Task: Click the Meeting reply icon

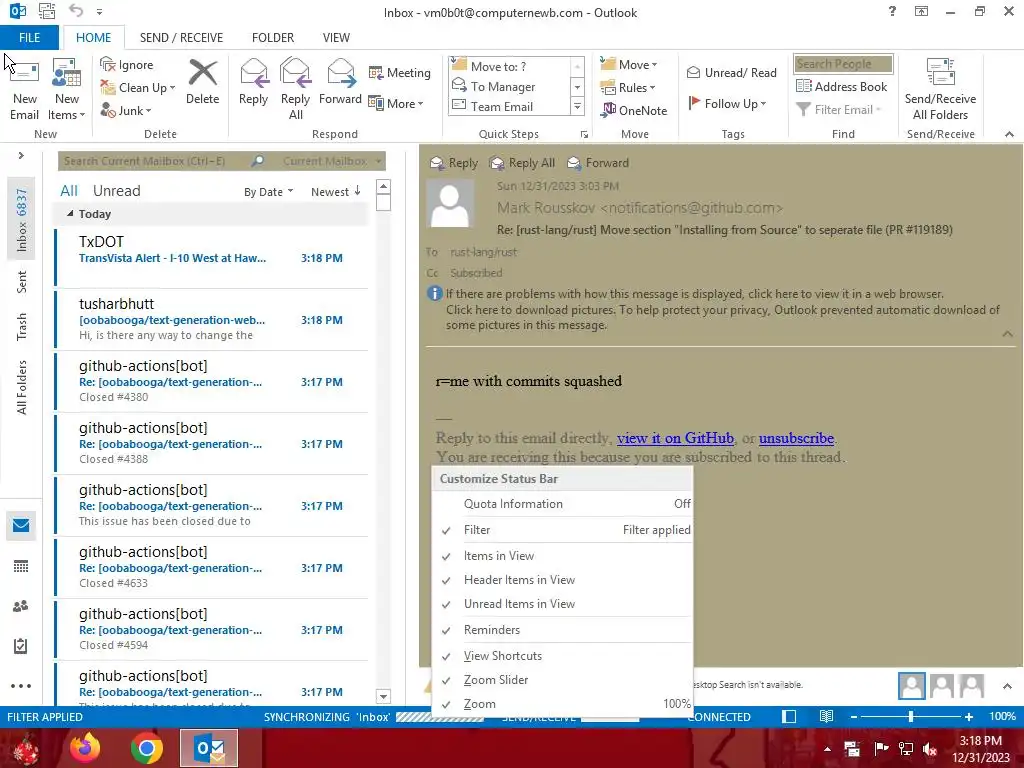Action: click(376, 72)
